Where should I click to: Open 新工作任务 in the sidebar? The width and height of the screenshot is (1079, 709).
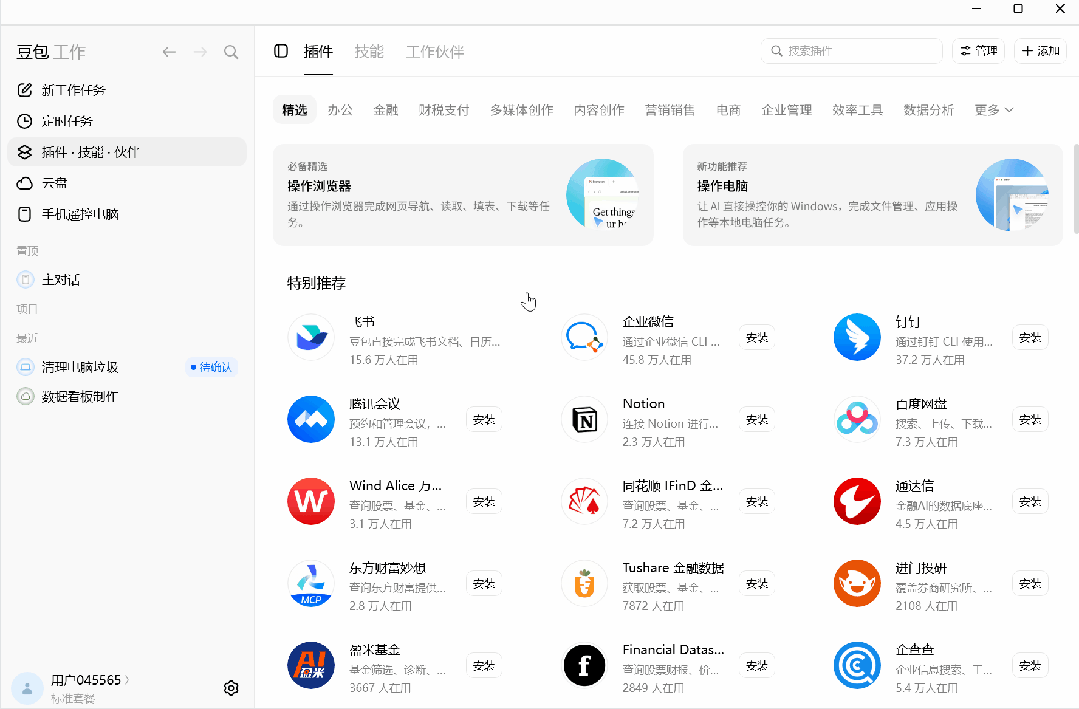coord(127,90)
